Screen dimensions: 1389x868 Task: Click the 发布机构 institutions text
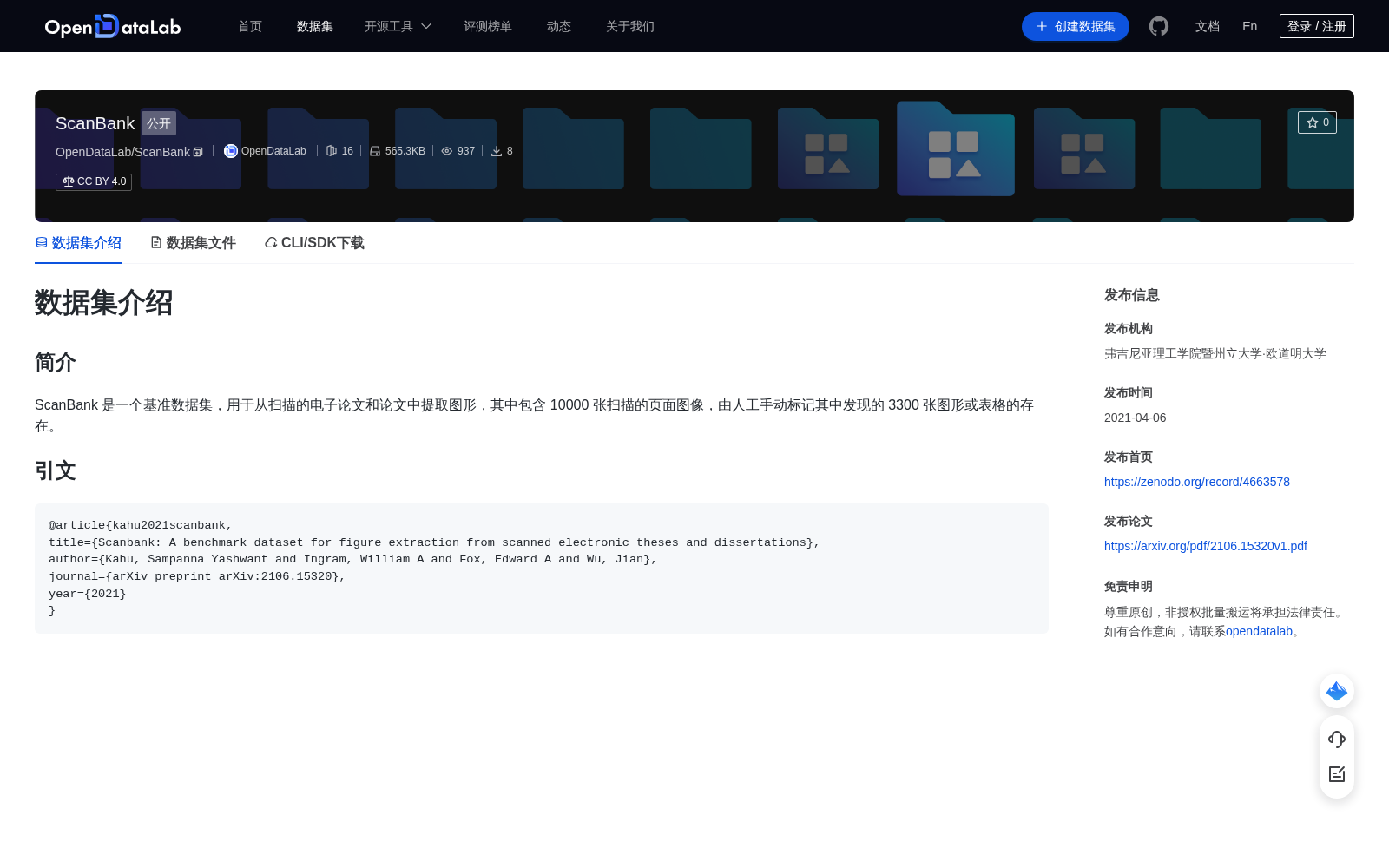point(1215,353)
